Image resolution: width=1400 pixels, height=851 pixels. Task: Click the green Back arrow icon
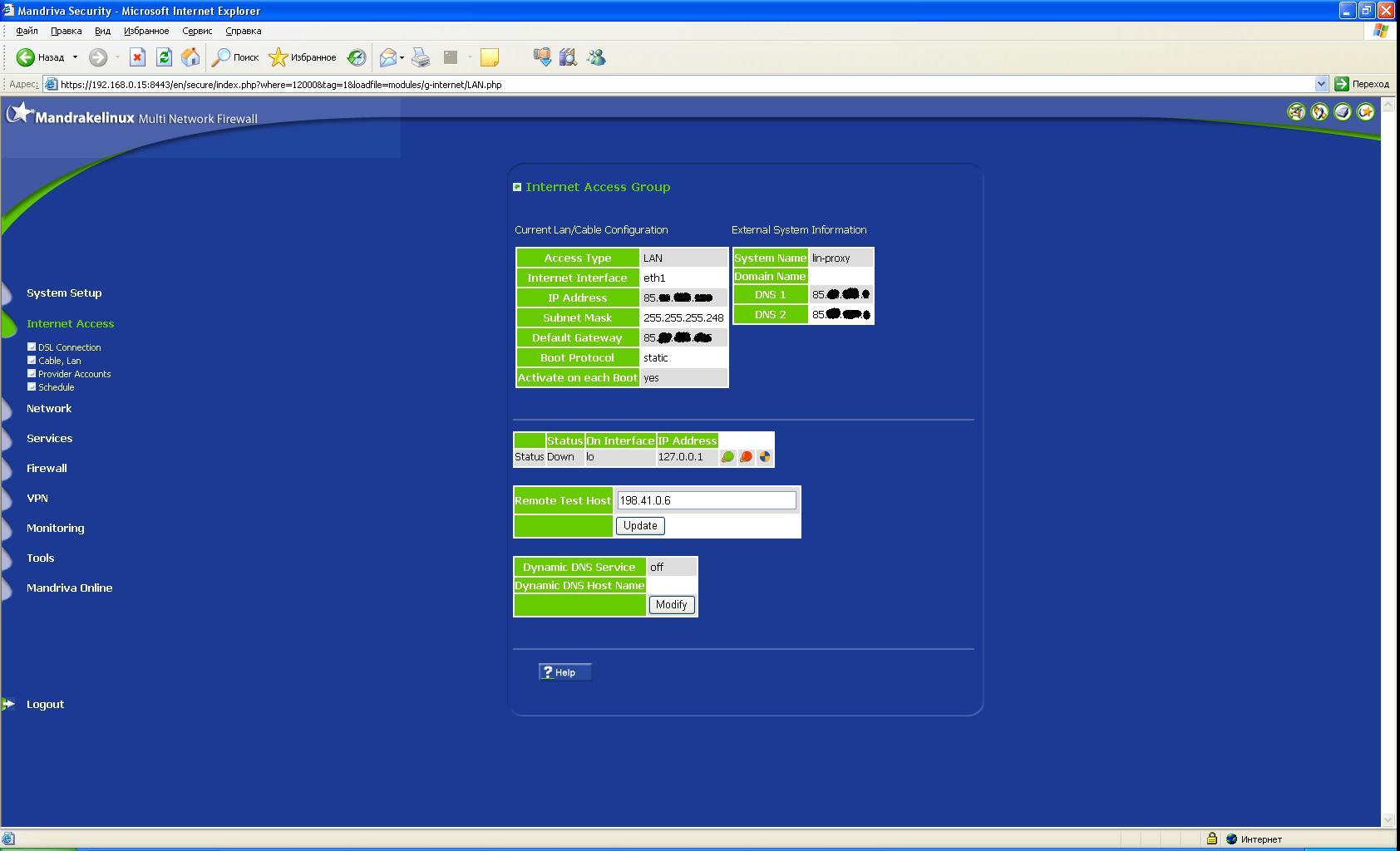(x=26, y=57)
